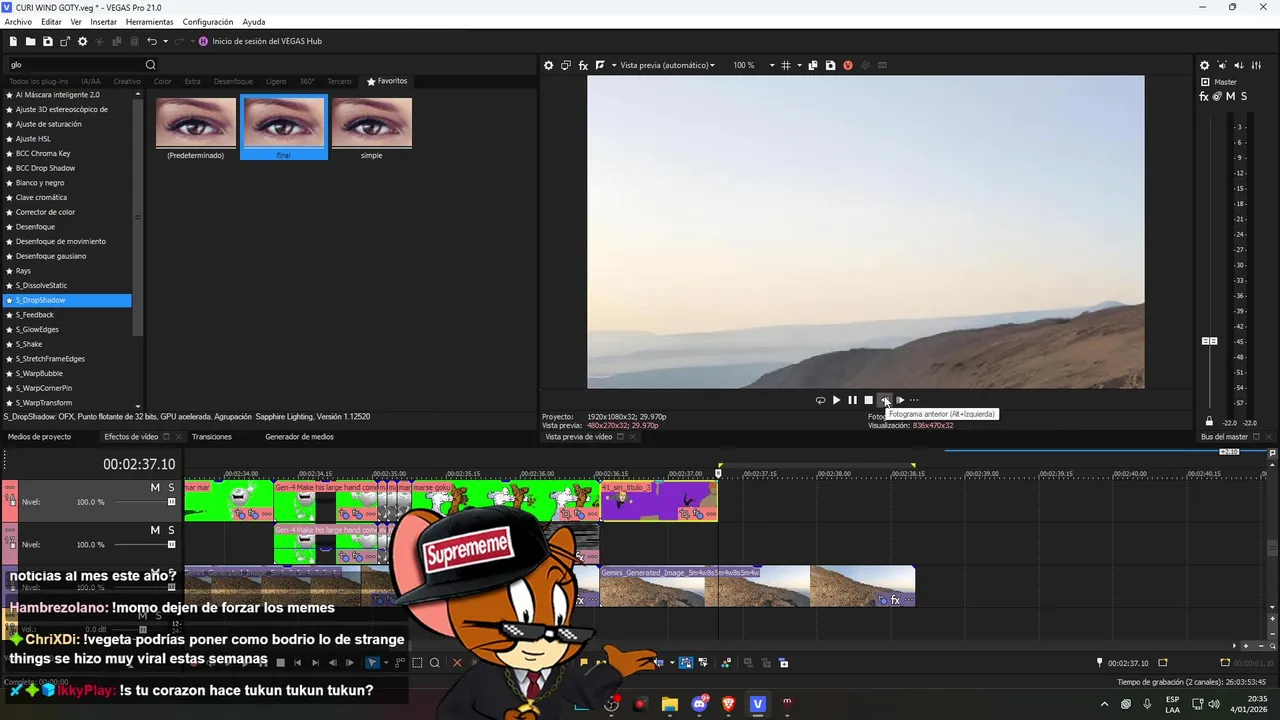Image resolution: width=1280 pixels, height=720 pixels.
Task: Expand overlay options arrow beside grid icon
Action: coord(798,65)
